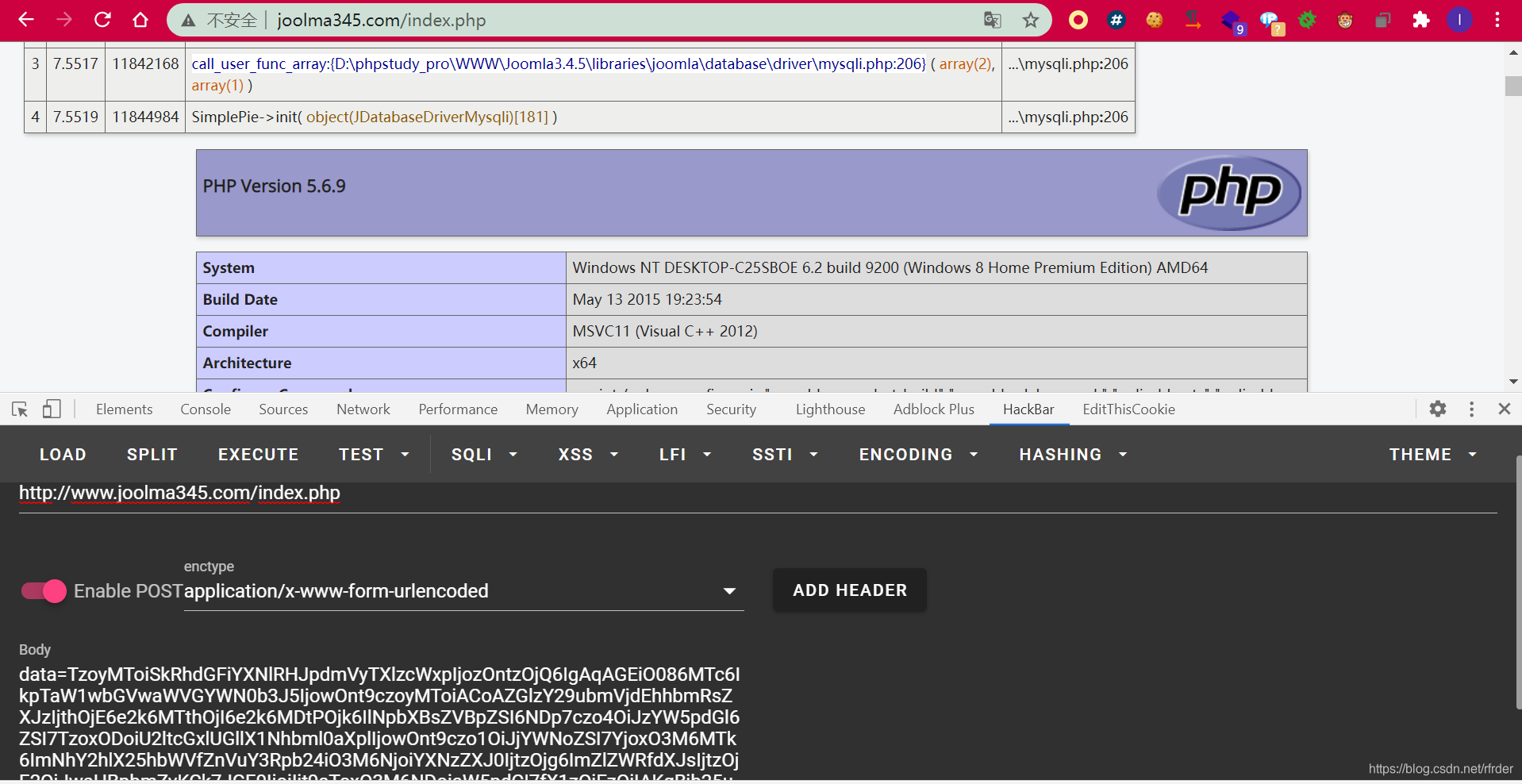Select the 'May 13 2015 19:23:54' value
Viewport: 1522px width, 784px height.
(648, 299)
